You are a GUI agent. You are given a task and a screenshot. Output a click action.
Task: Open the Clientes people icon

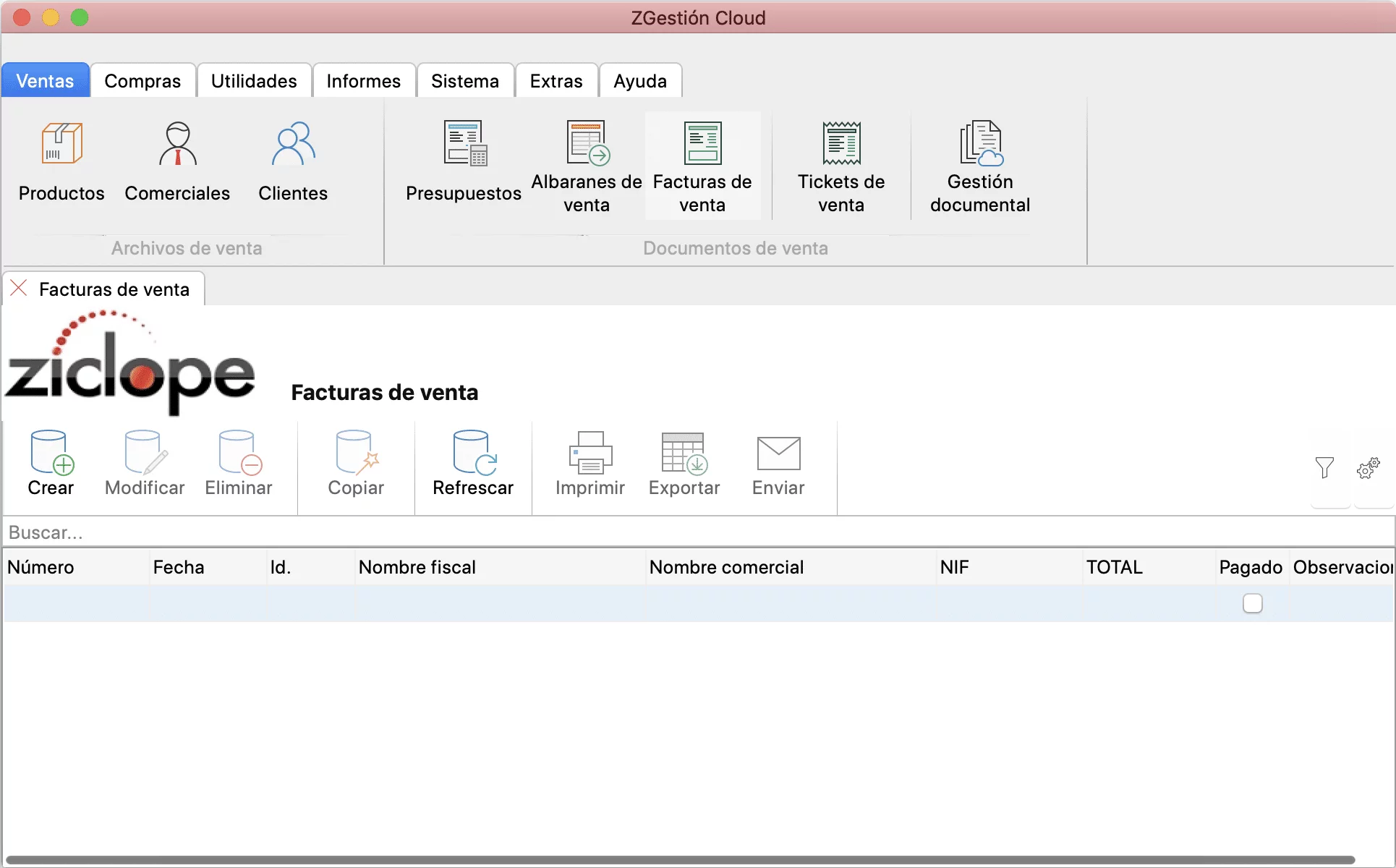pyautogui.click(x=293, y=143)
